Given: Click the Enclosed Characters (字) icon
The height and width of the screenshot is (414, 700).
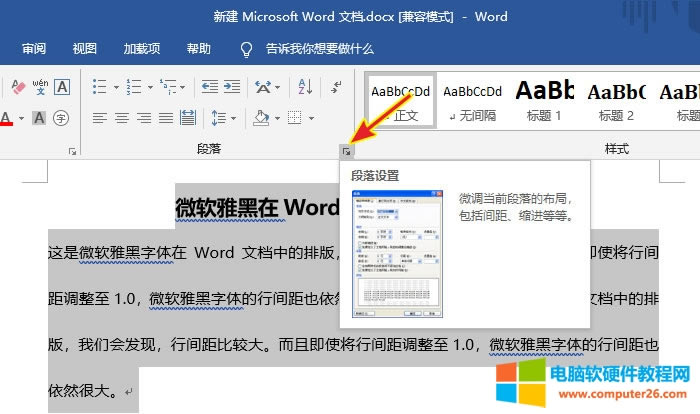Looking at the screenshot, I should pos(62,119).
